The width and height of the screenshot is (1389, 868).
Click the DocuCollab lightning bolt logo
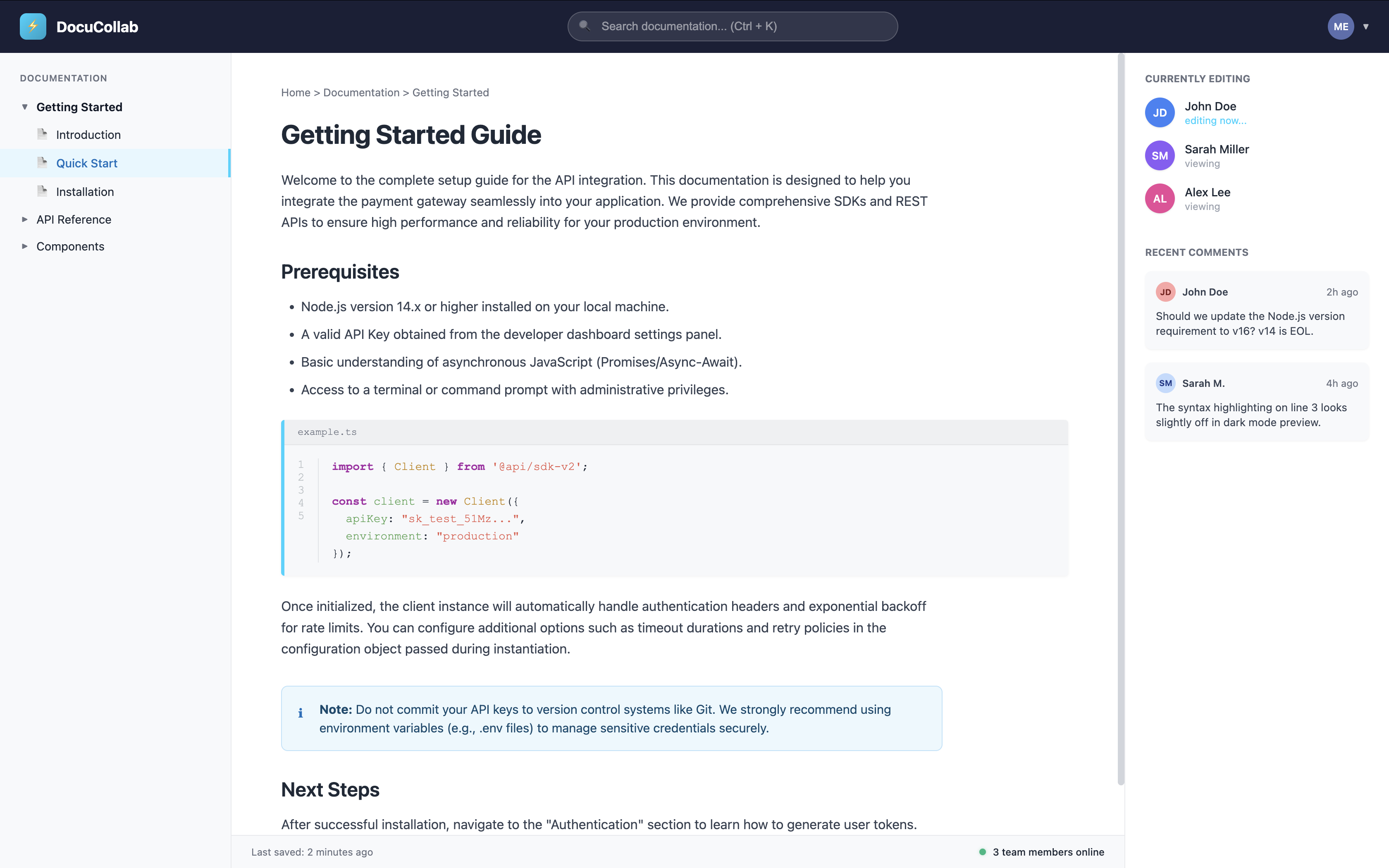(x=33, y=26)
